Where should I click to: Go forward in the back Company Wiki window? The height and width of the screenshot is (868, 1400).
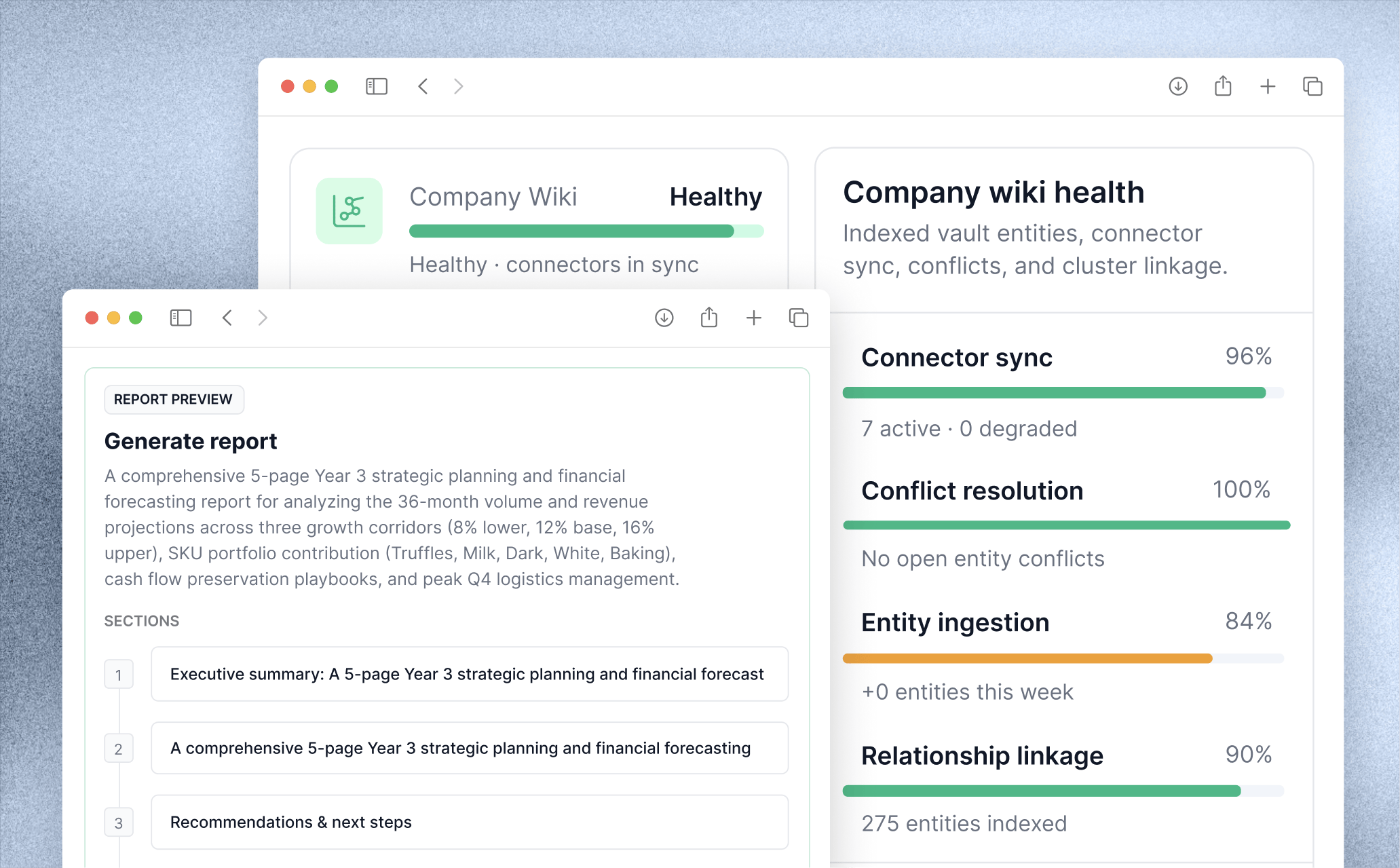click(x=459, y=86)
